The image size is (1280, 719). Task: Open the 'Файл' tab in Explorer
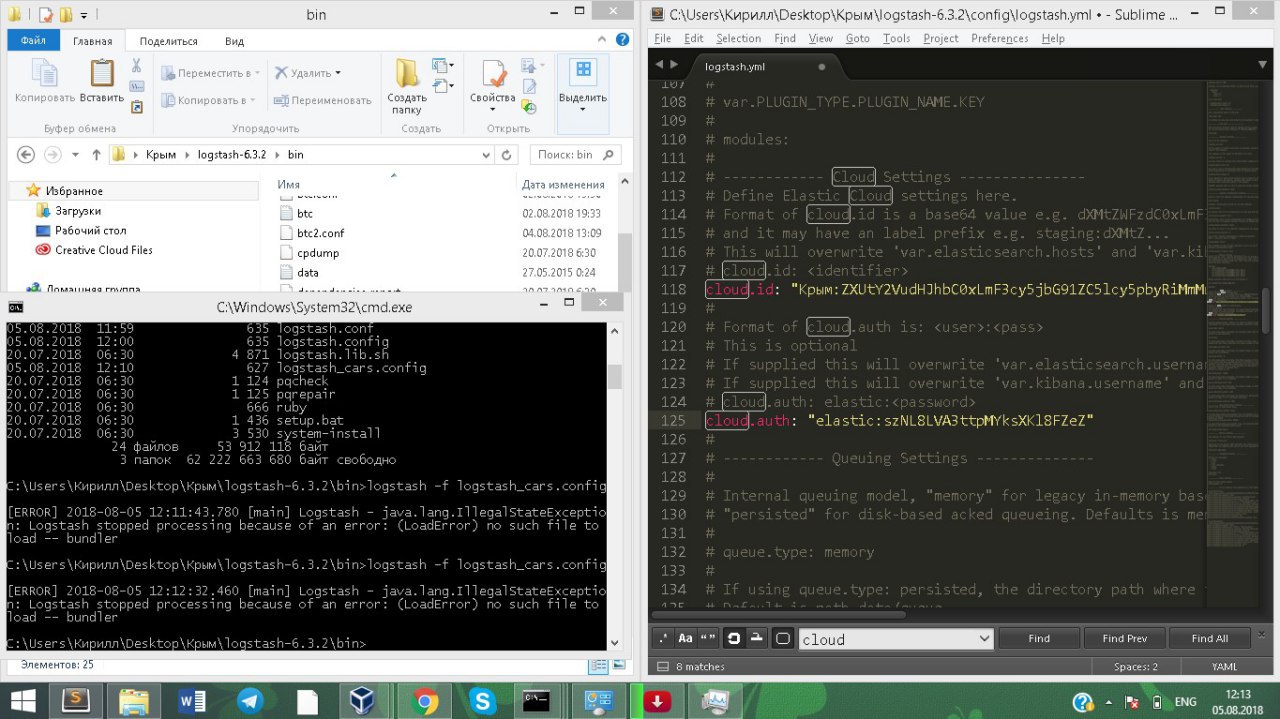(x=32, y=41)
